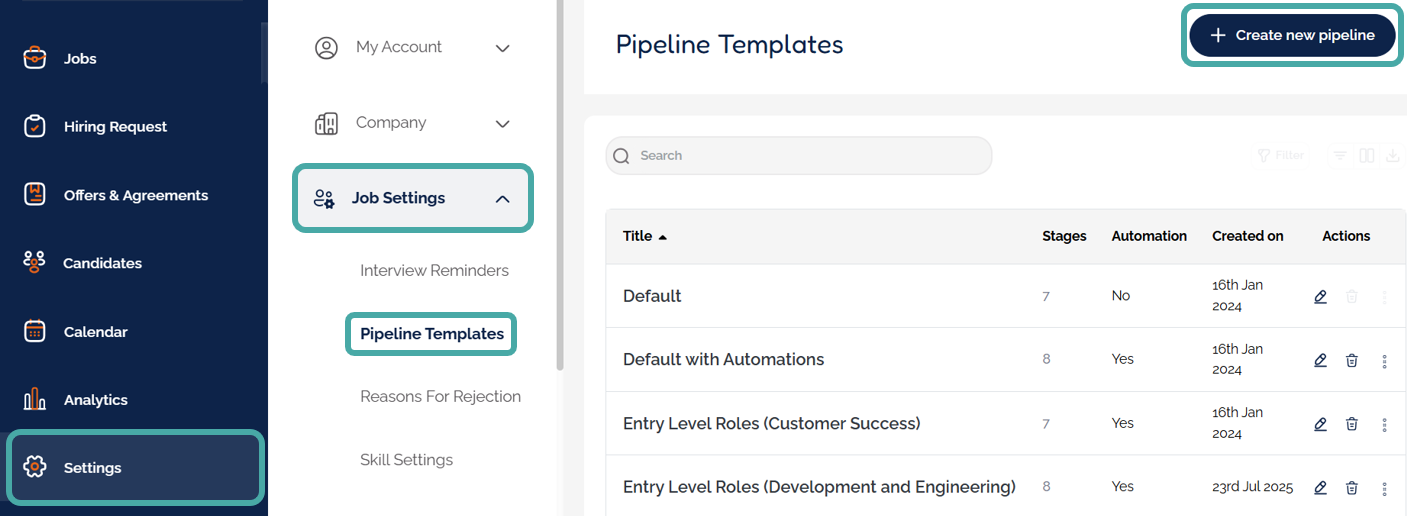Viewport: 1407px width, 516px height.
Task: Open the Filter button
Action: click(1281, 155)
